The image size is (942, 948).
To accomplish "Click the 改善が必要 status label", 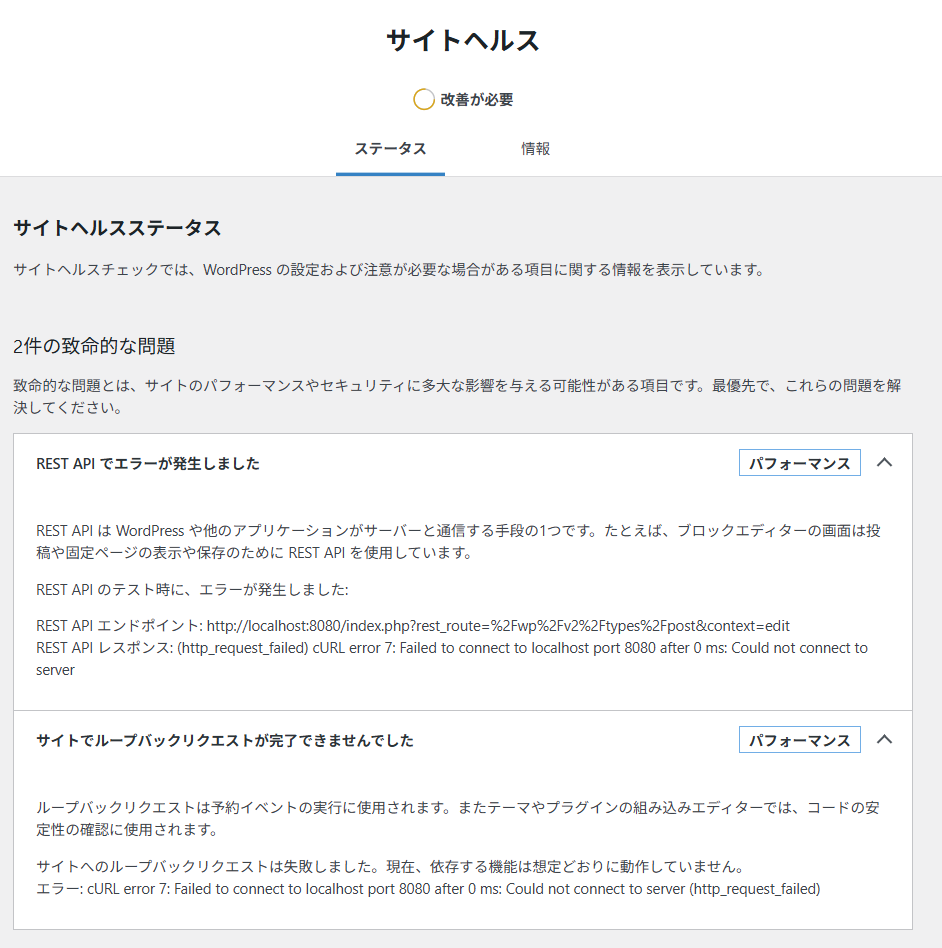I will (477, 100).
